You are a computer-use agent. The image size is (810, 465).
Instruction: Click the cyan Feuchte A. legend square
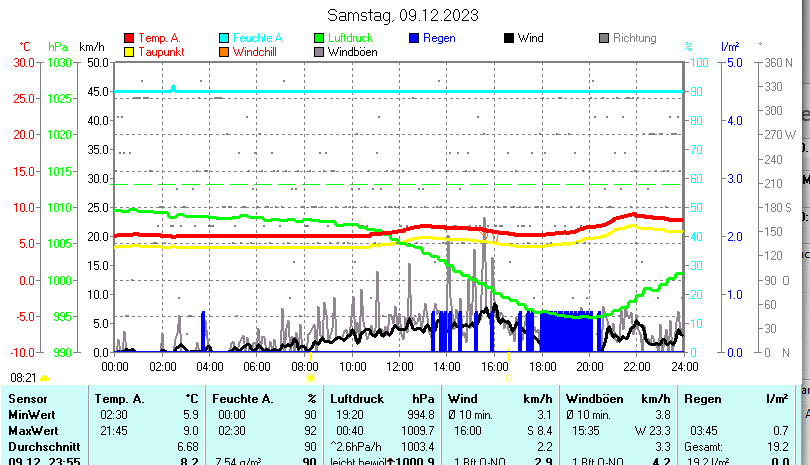[224, 38]
